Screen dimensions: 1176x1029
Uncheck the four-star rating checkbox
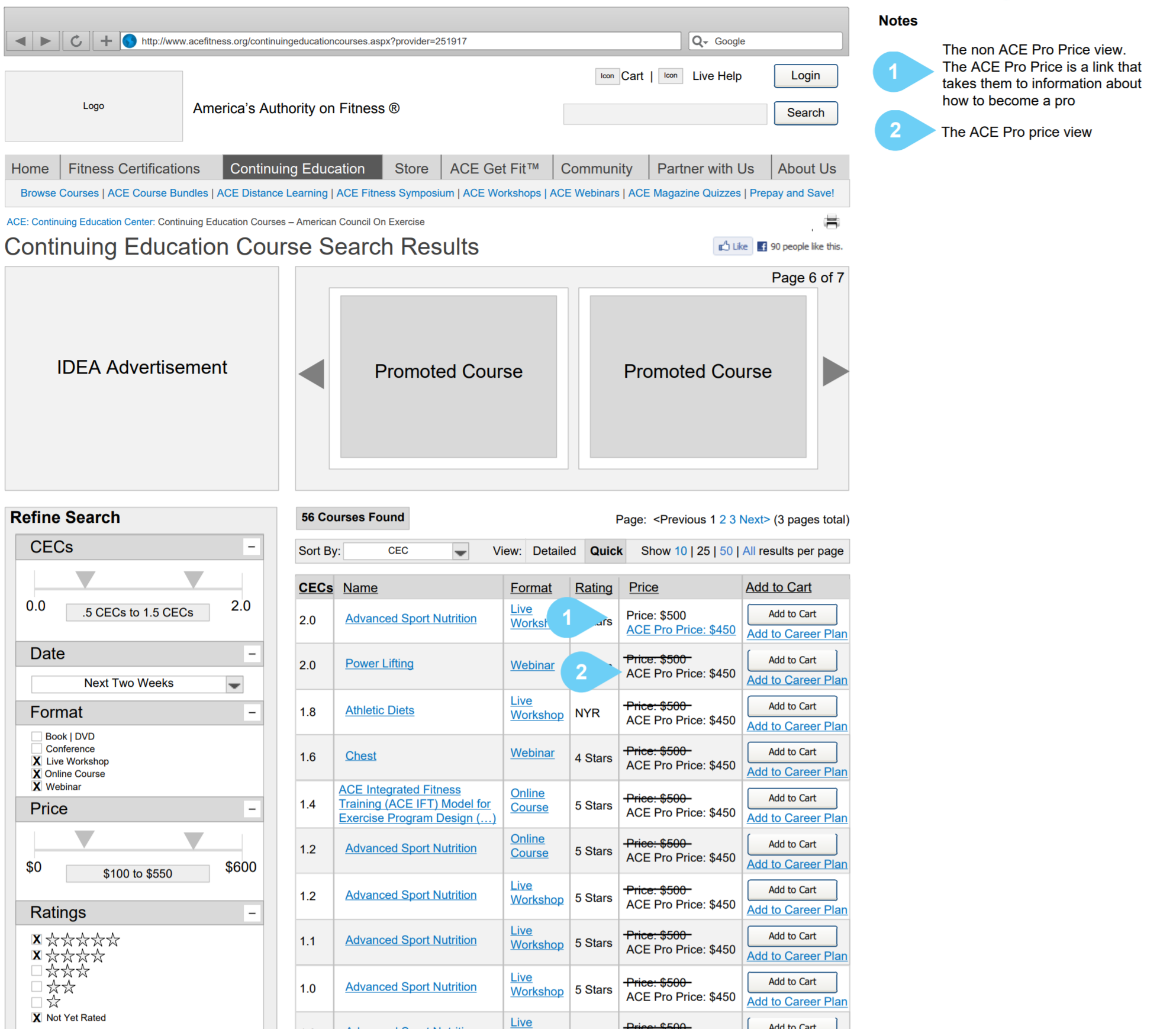pos(37,955)
